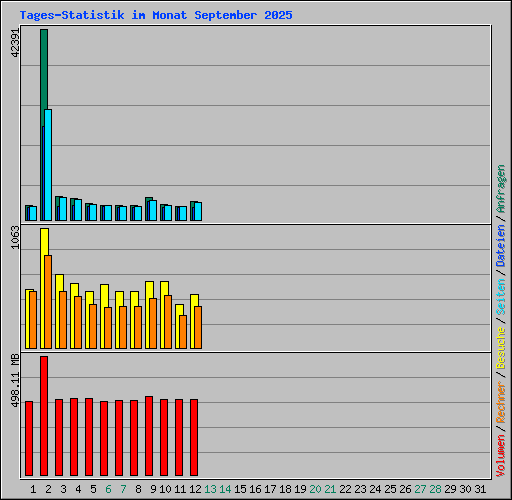
Task: Click the 498.11 MB axis label
Action: tap(15, 381)
